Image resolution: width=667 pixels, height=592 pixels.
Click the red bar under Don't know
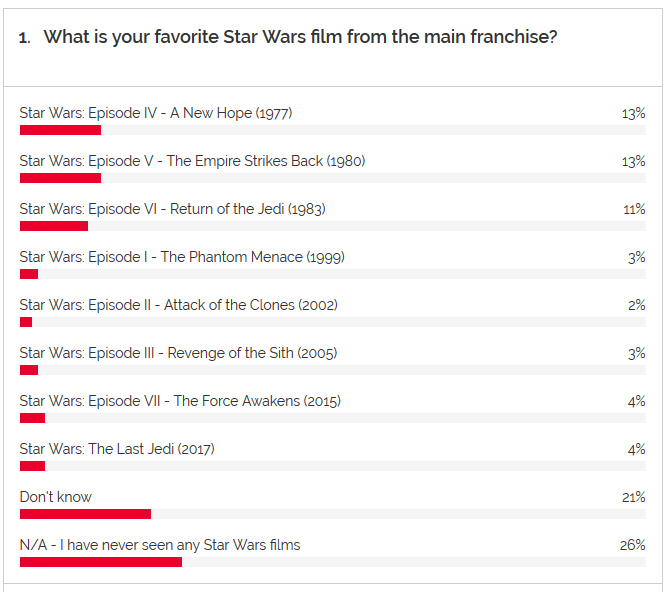[x=85, y=514]
